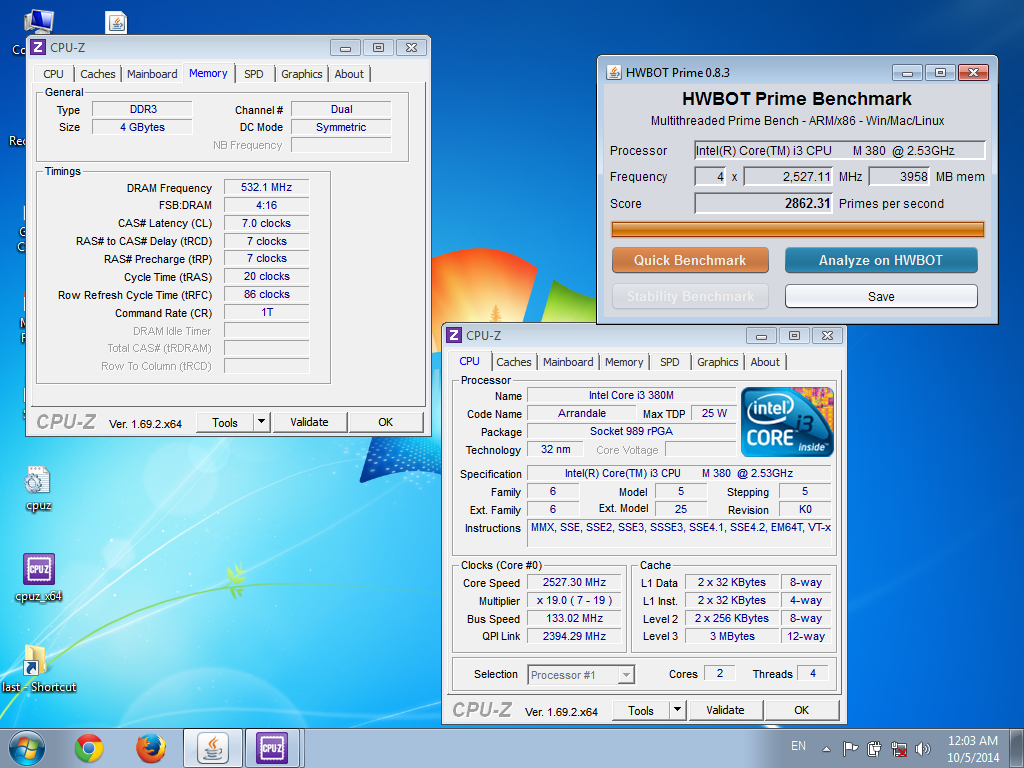Click the Multiplier value x 19.0 ( 7 - 19 )
Image resolution: width=1024 pixels, height=768 pixels.
coord(575,600)
